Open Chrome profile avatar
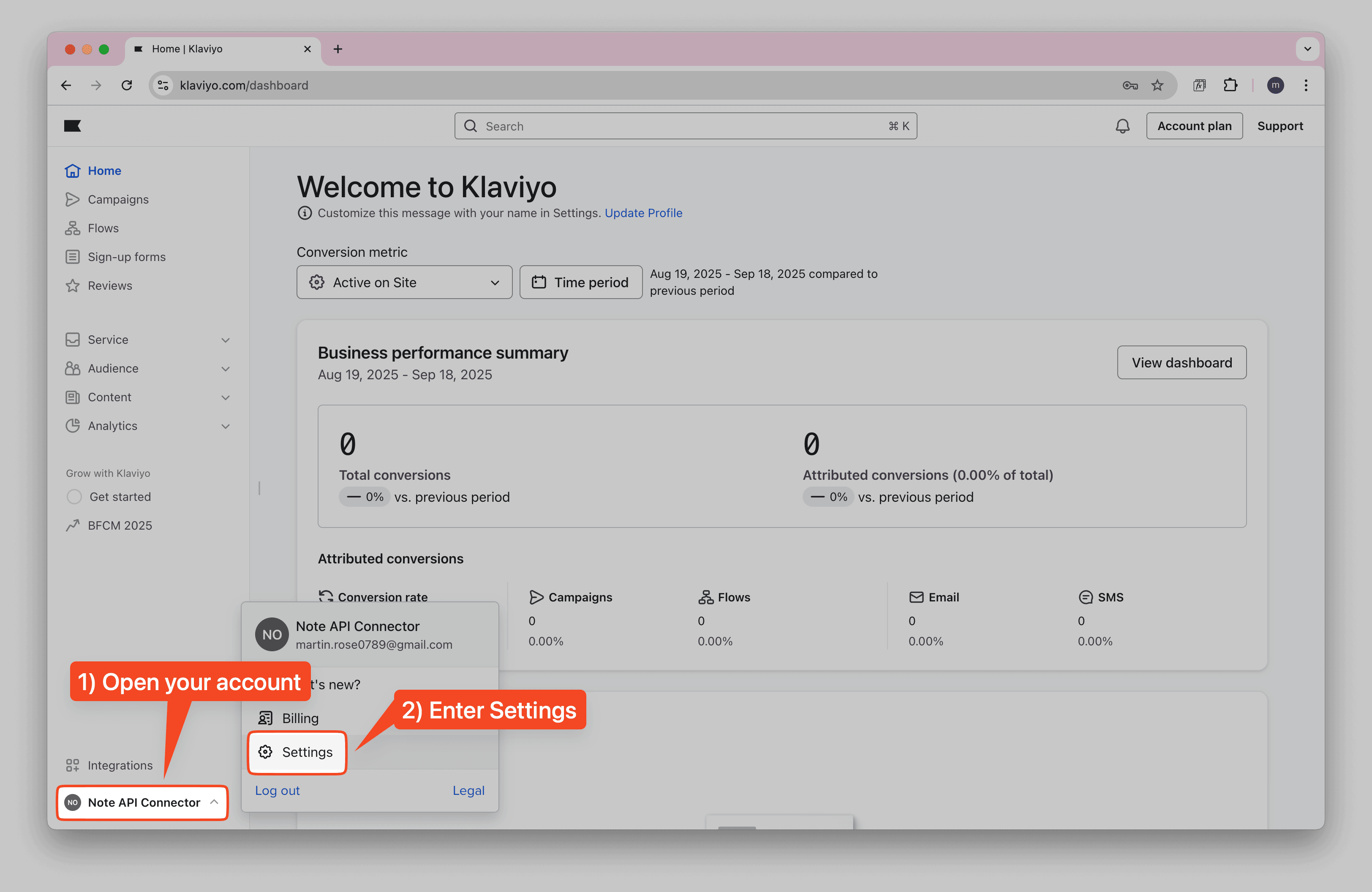1372x892 pixels. (1275, 85)
